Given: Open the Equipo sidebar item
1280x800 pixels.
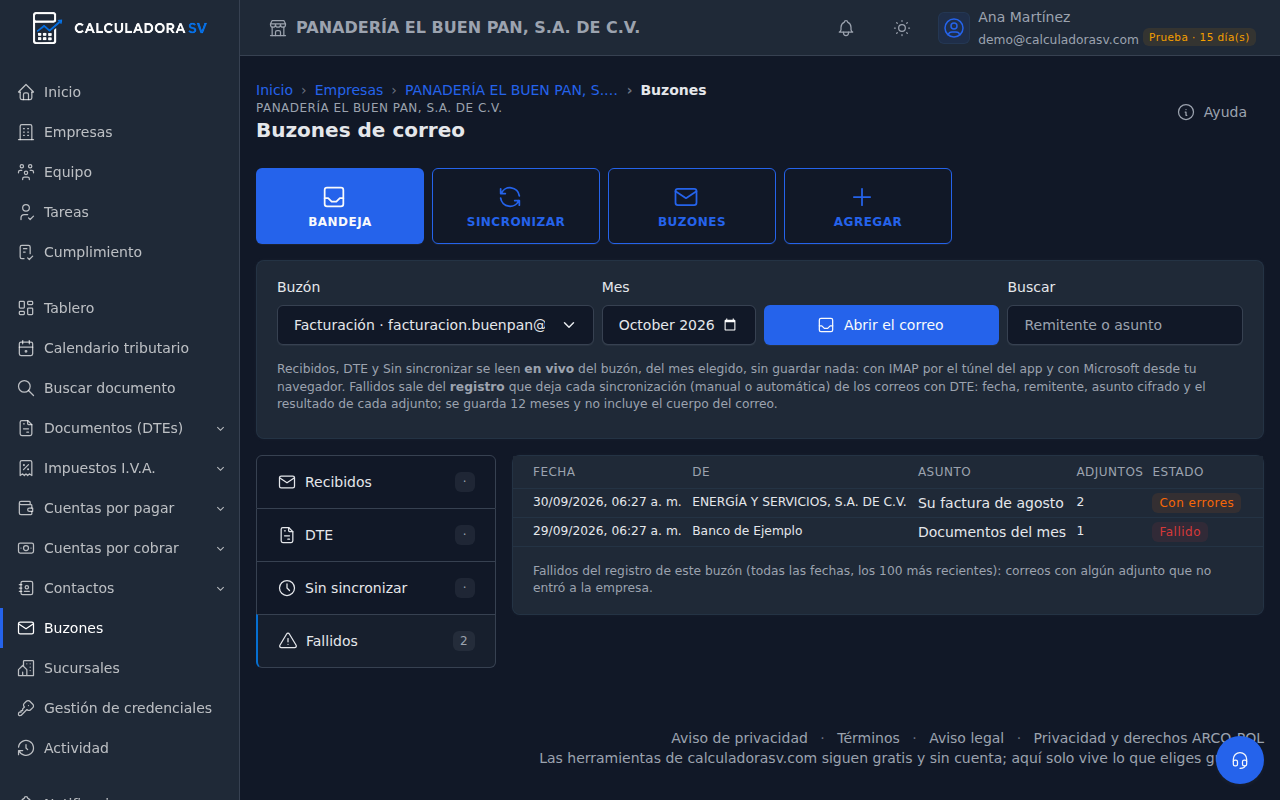Looking at the screenshot, I should [x=120, y=172].
